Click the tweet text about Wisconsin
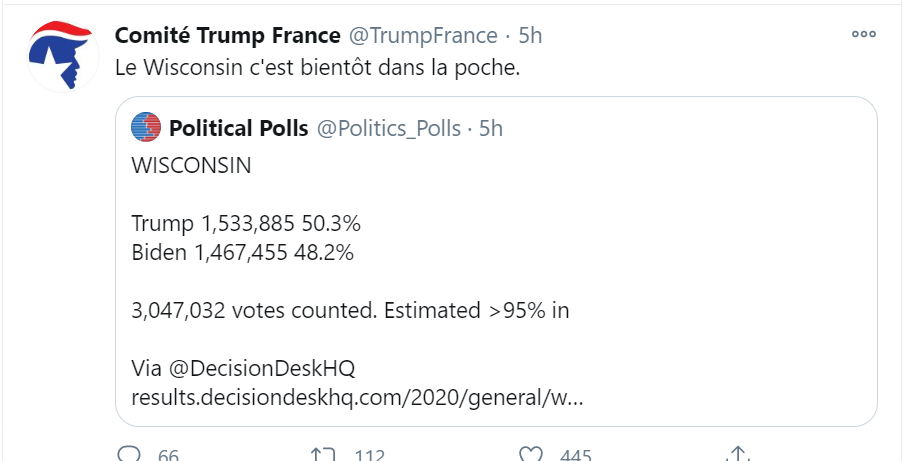 (x=318, y=72)
